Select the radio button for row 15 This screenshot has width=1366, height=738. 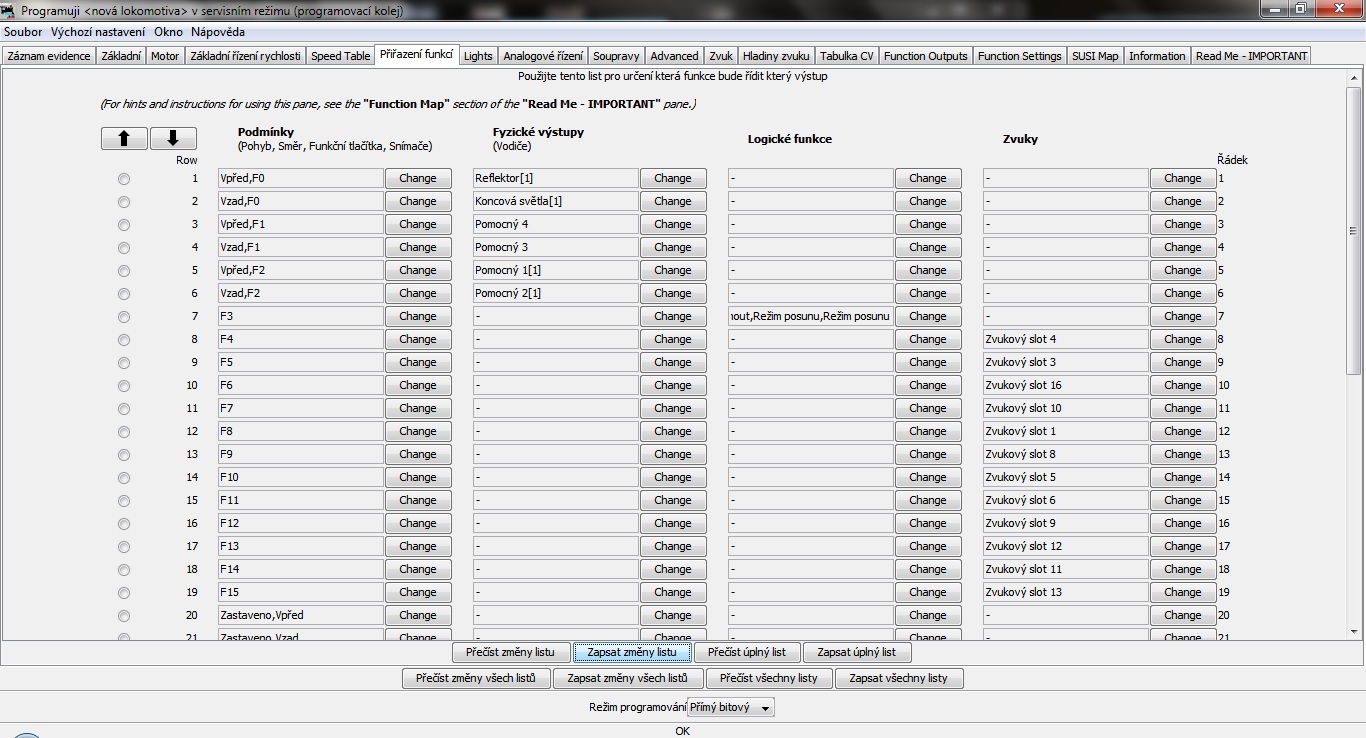124,501
